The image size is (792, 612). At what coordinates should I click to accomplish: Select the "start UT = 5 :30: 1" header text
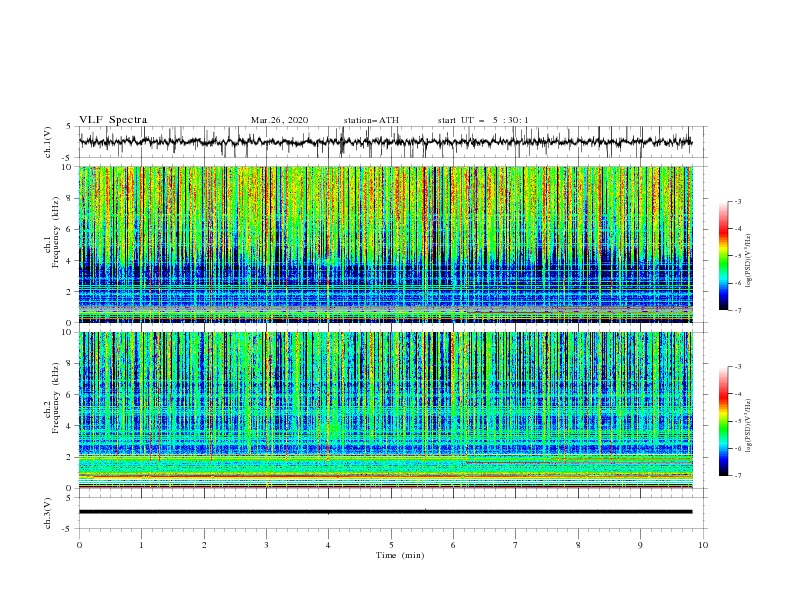(483, 120)
